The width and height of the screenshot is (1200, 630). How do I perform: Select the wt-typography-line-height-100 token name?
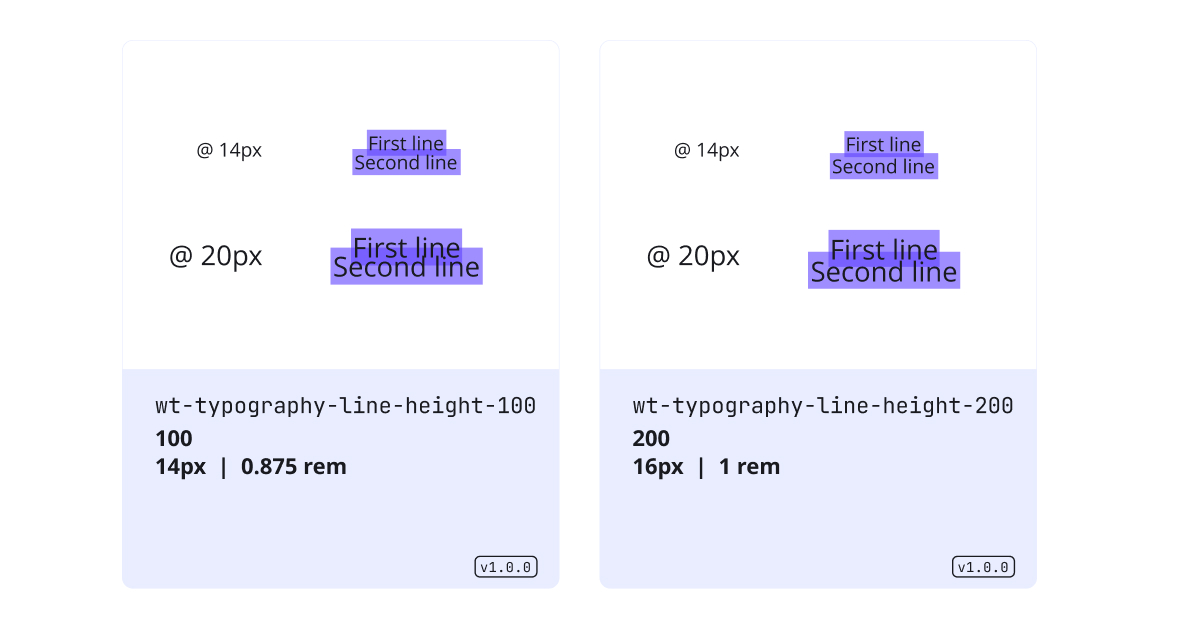point(346,406)
